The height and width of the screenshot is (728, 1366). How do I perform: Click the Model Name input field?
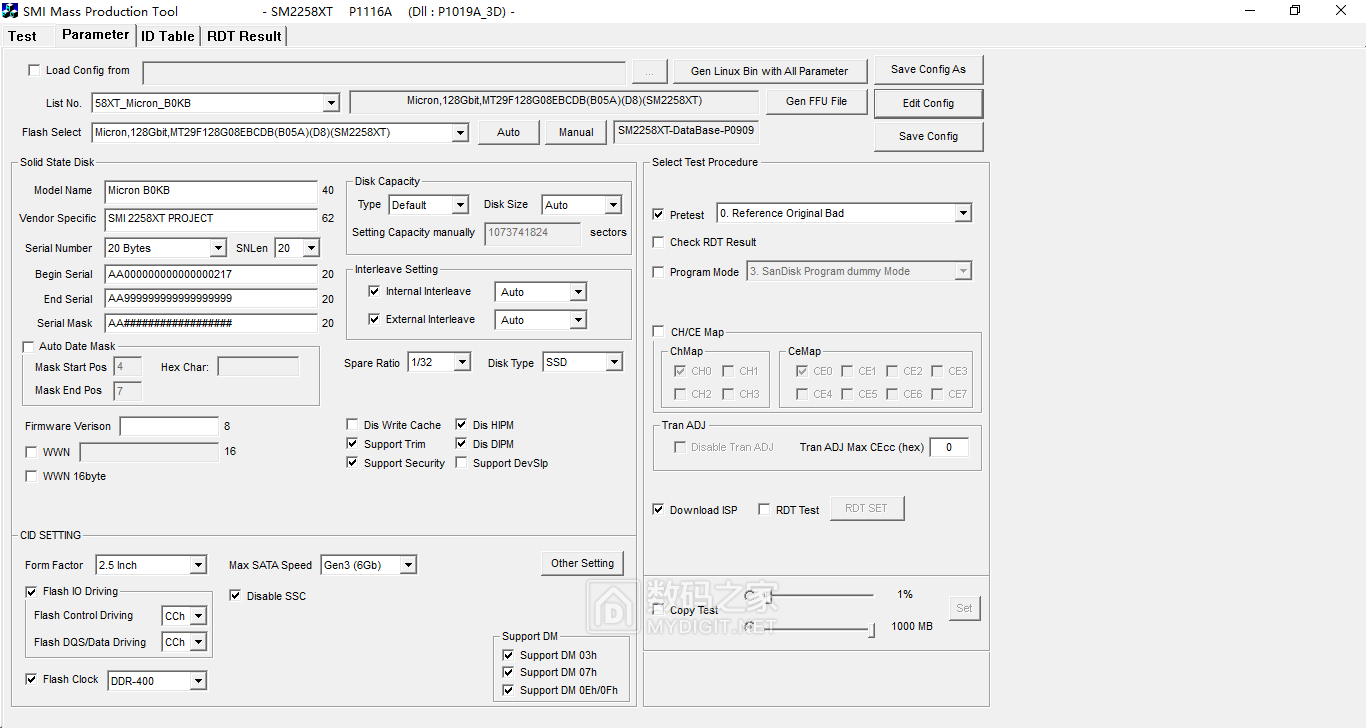[x=211, y=191]
